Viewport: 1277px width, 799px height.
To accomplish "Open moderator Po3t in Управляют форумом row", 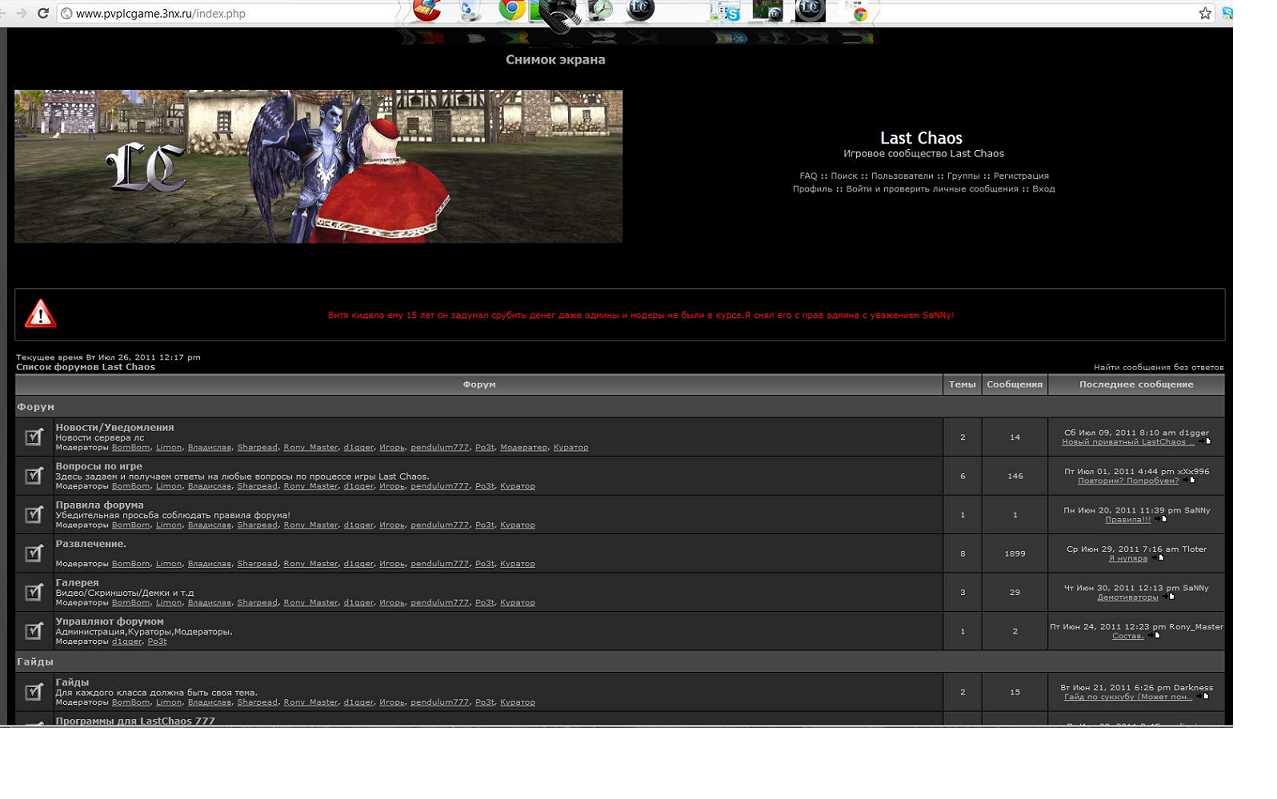I will [157, 642].
